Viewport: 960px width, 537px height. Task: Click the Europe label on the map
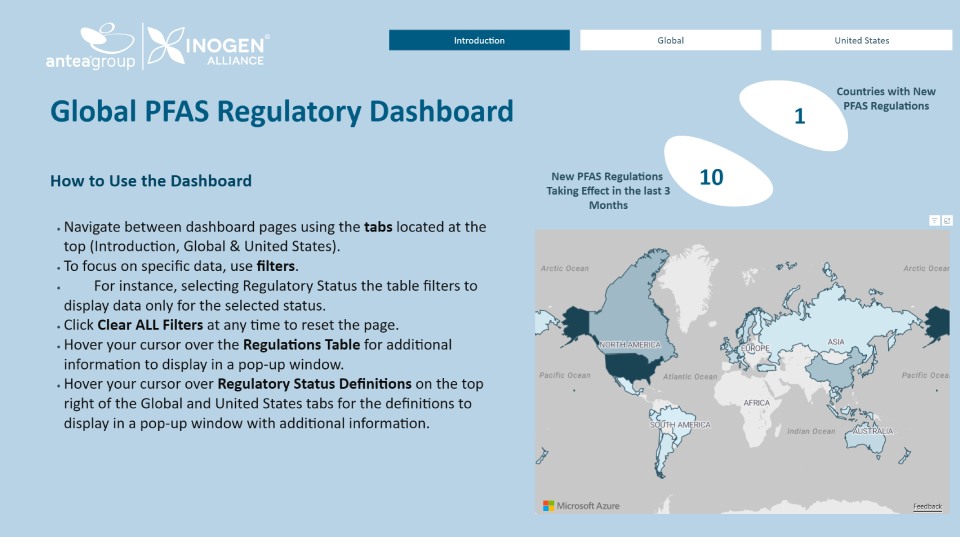[755, 347]
